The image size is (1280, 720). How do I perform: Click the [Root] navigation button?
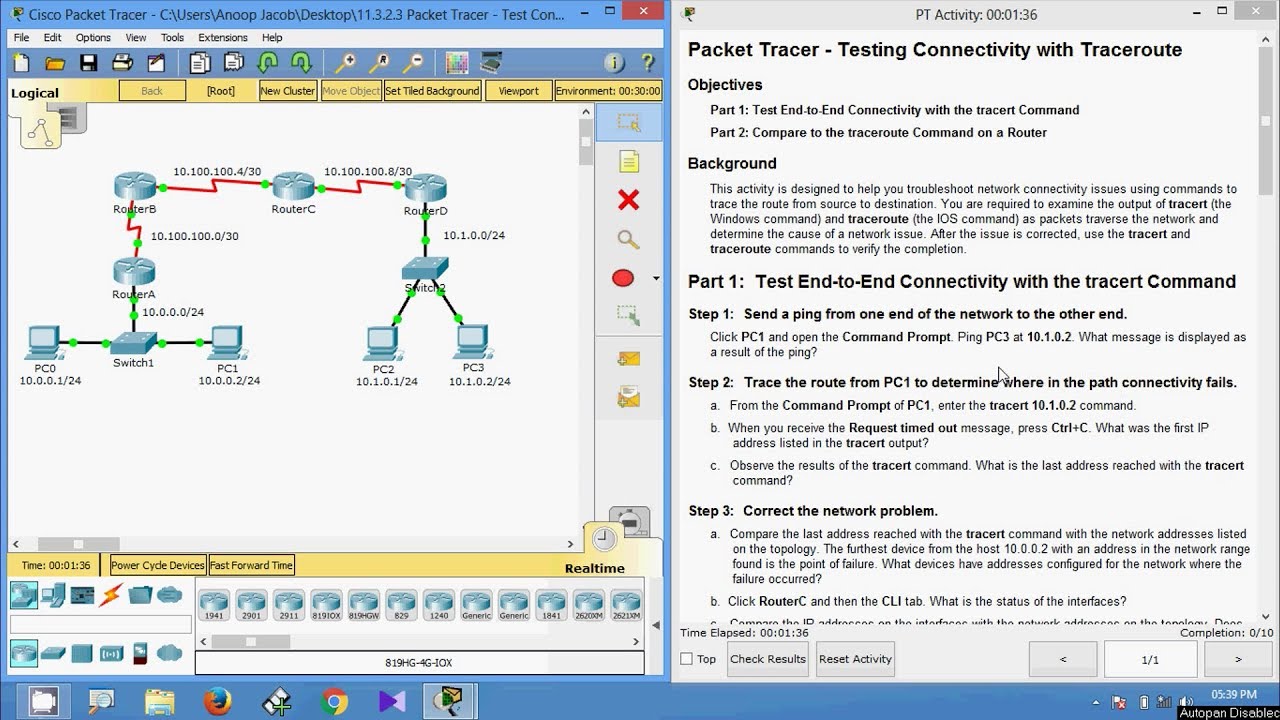pyautogui.click(x=220, y=91)
